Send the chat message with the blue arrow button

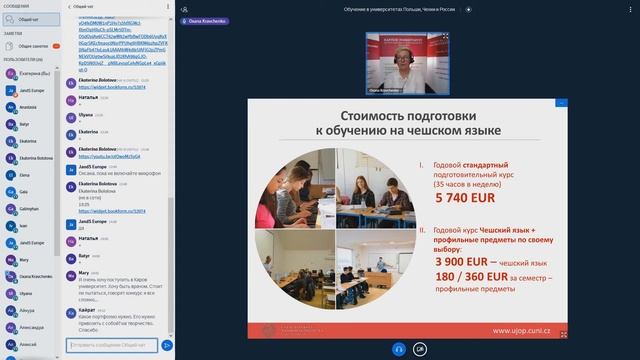coord(167,345)
